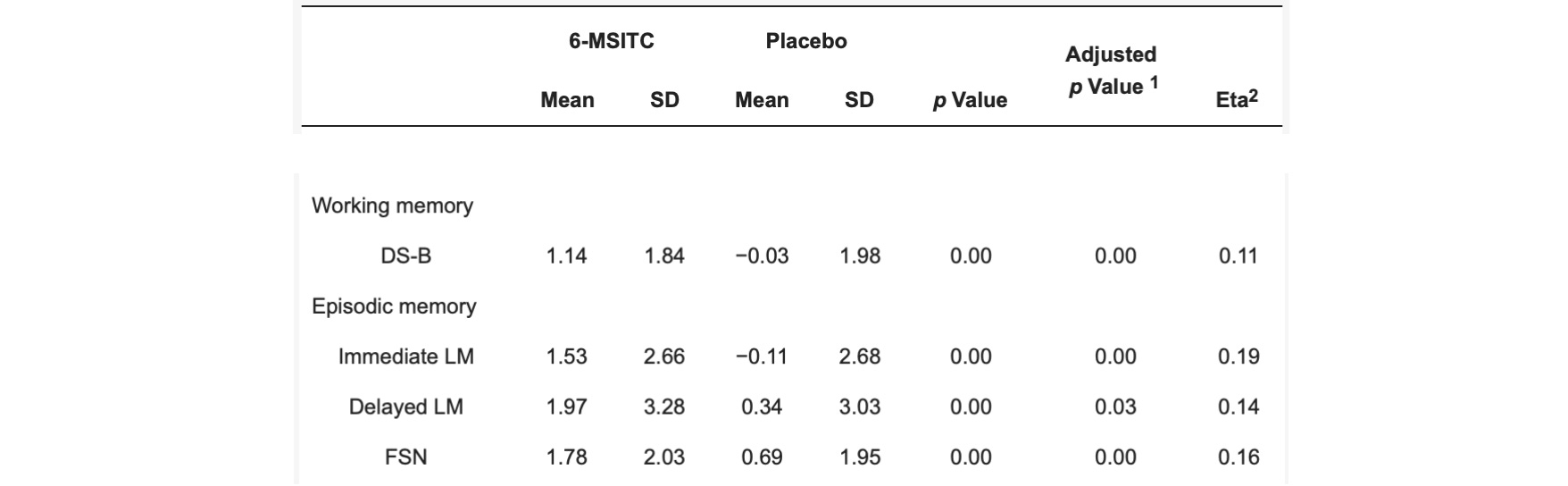
Task: Click the Placebo column group header
Action: (806, 41)
